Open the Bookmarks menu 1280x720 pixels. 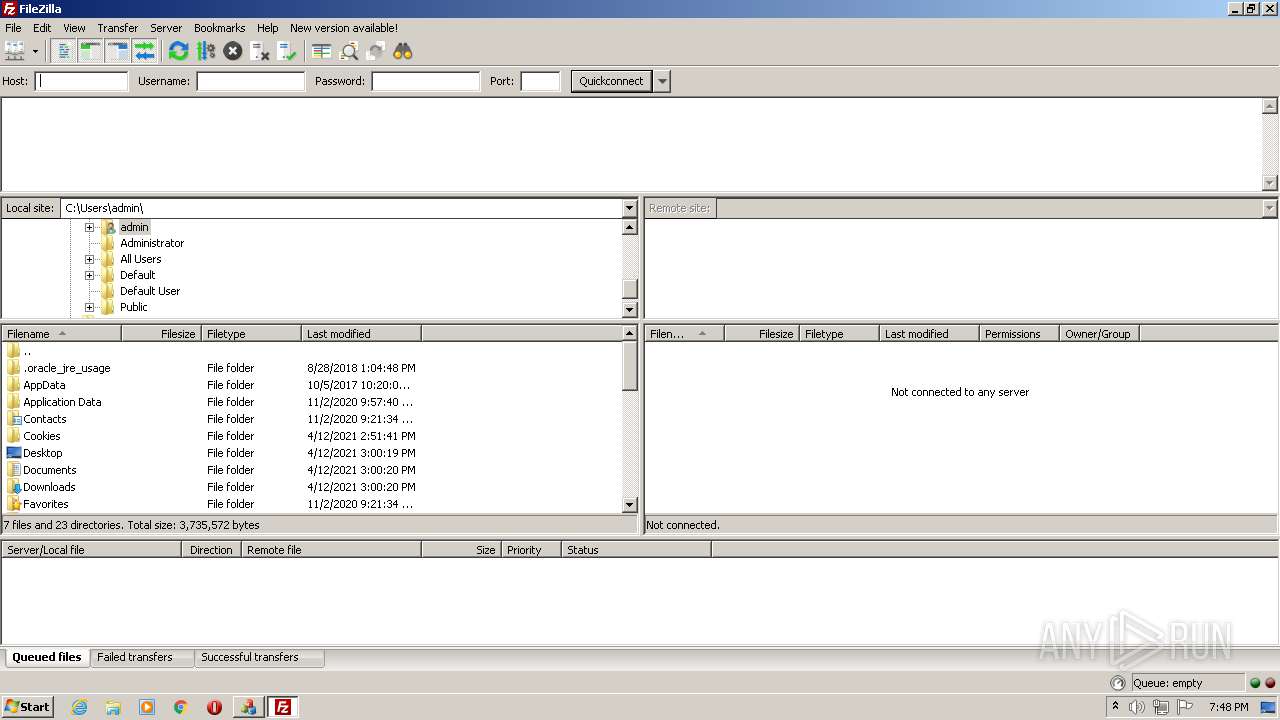(x=220, y=28)
